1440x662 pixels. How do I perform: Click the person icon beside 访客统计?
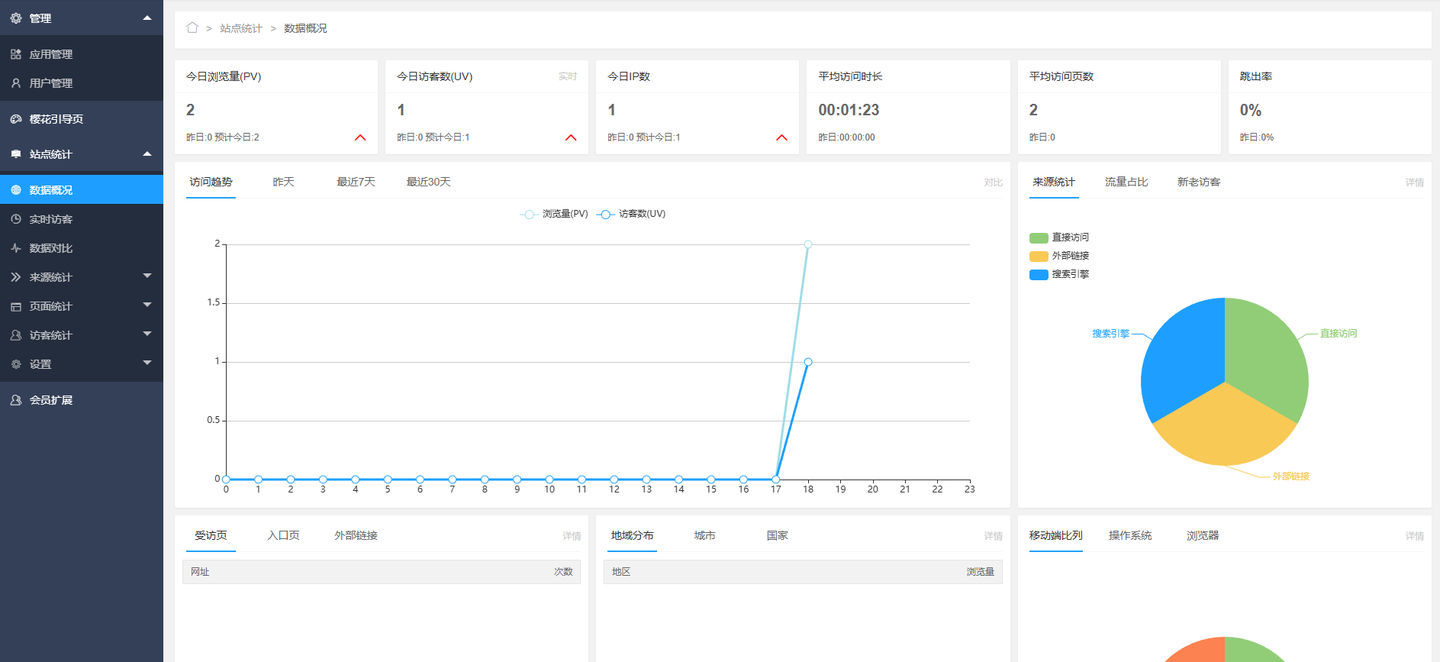(16, 335)
